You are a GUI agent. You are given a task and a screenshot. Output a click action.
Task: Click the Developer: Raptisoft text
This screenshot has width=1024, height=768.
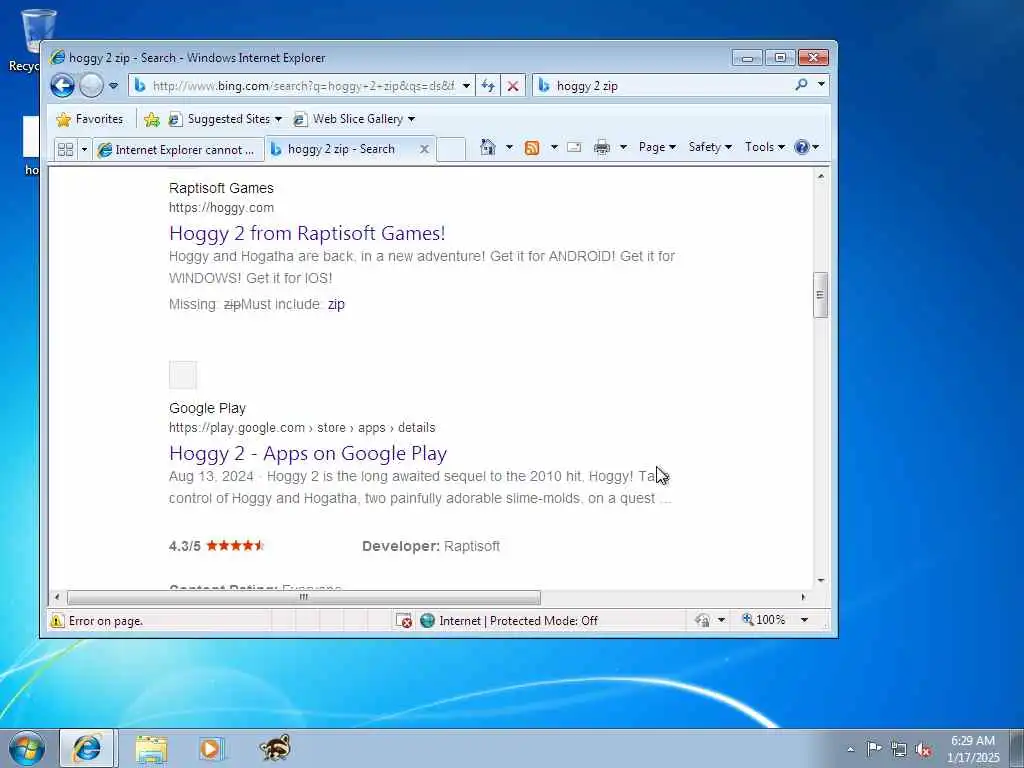coord(431,546)
